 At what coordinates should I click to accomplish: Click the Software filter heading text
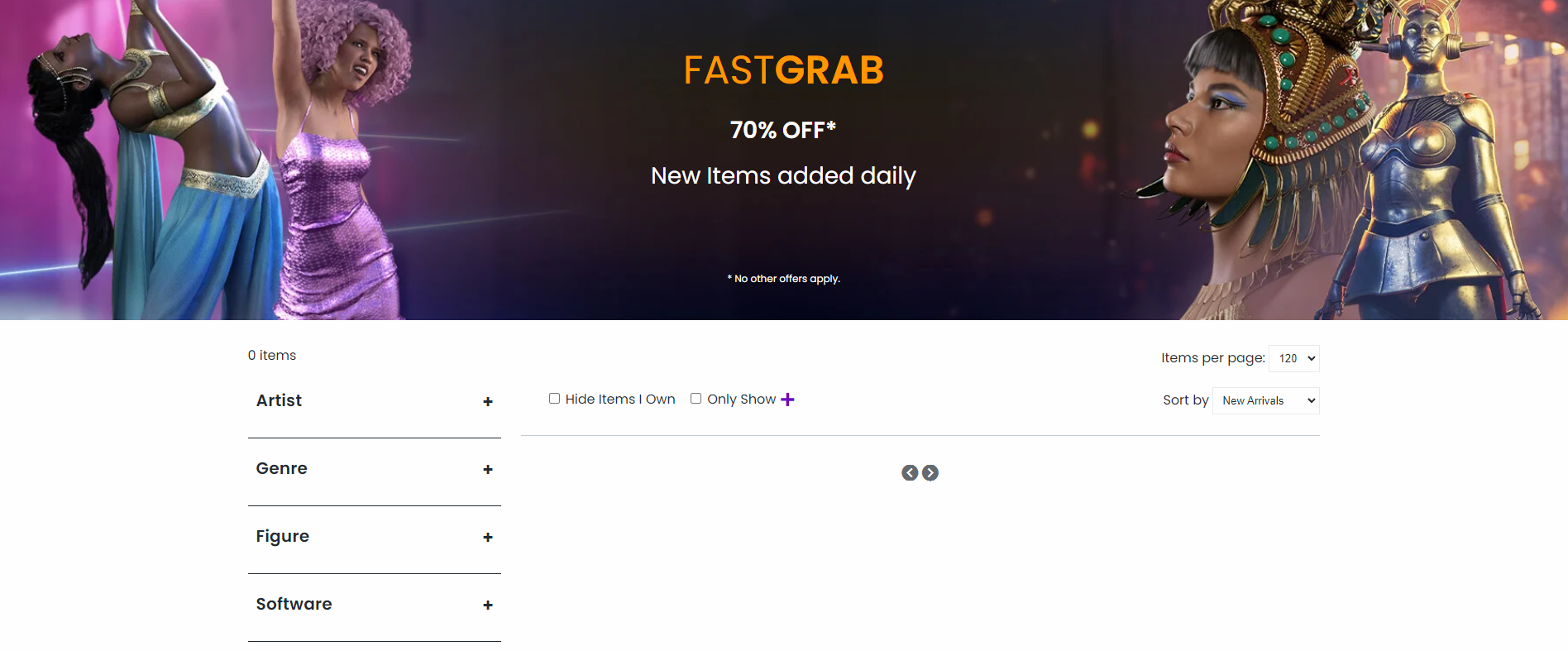pyautogui.click(x=294, y=604)
